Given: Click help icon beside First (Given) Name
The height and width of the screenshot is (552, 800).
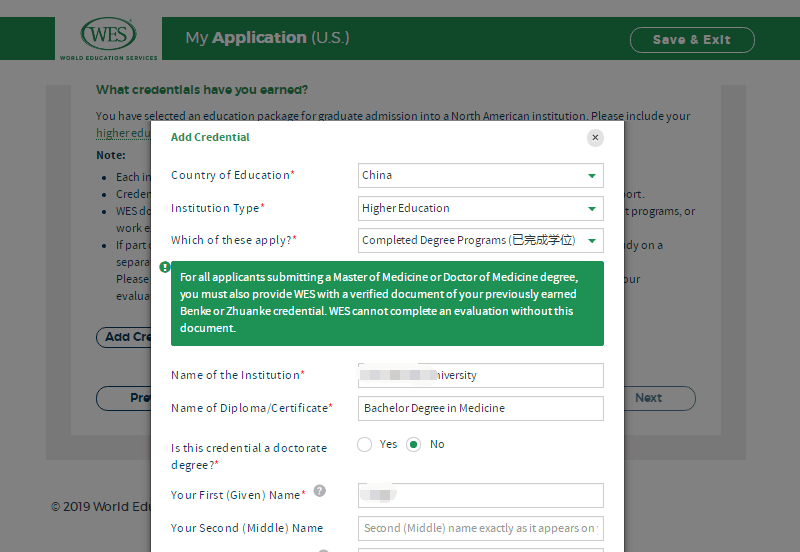Looking at the screenshot, I should [320, 491].
